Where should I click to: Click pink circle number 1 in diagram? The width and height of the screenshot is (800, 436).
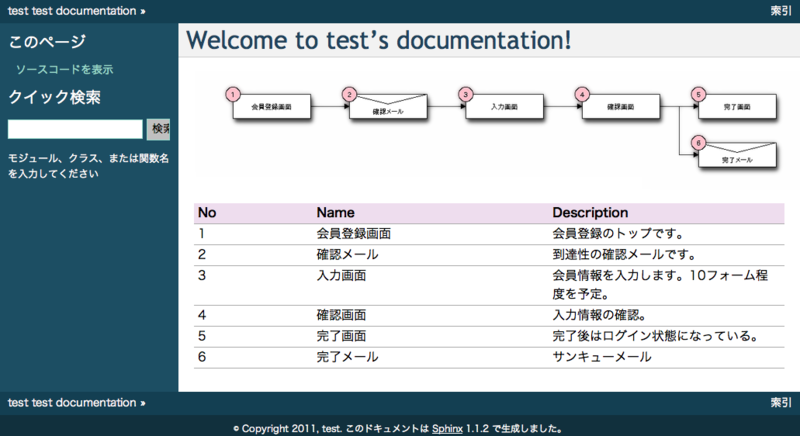[233, 94]
